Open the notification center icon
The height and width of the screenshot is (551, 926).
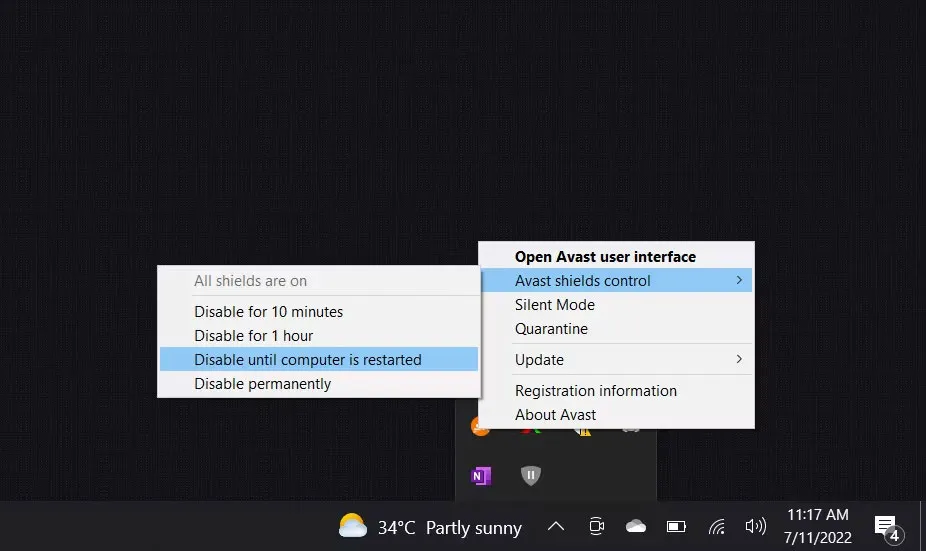pos(886,526)
